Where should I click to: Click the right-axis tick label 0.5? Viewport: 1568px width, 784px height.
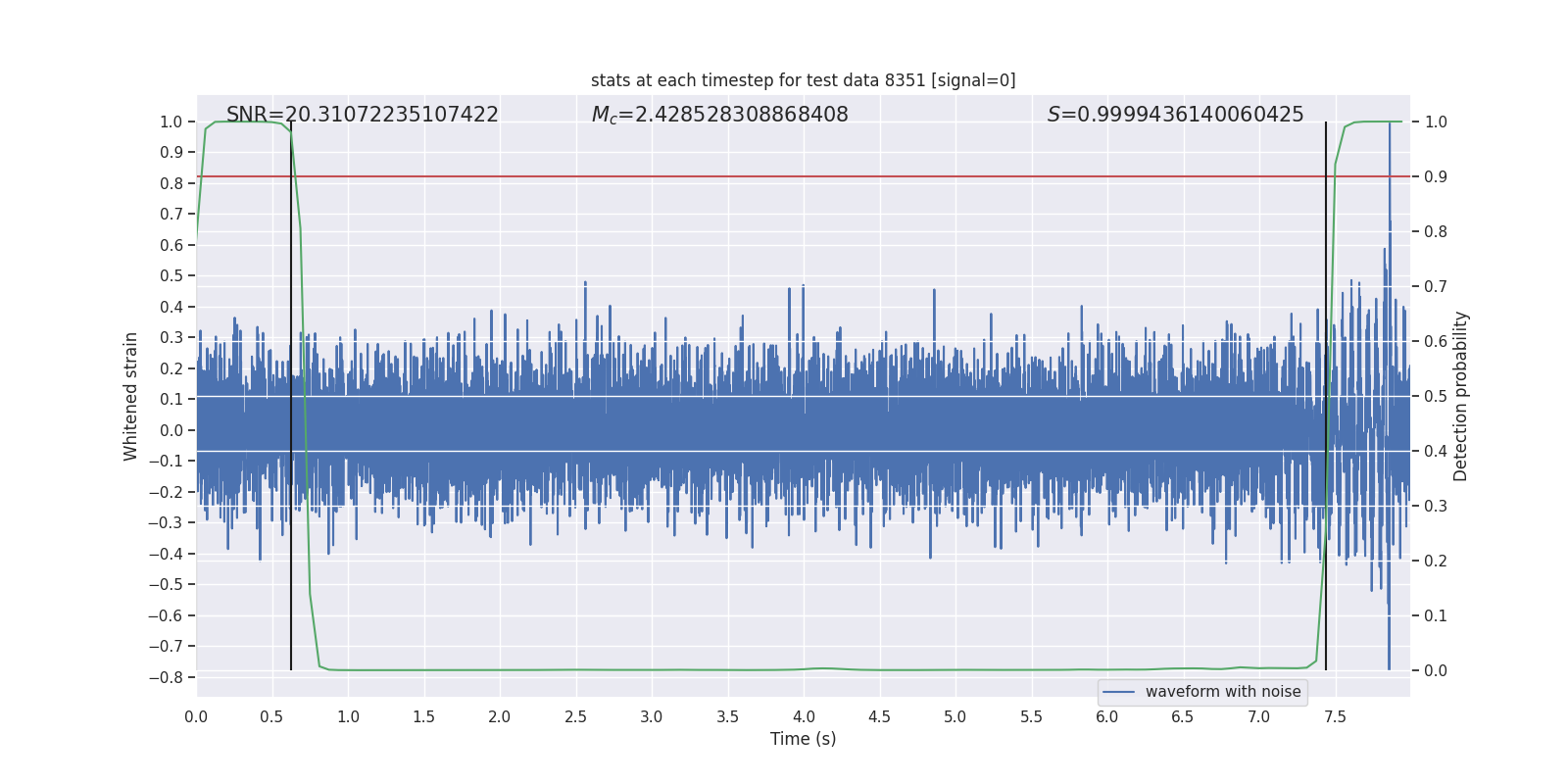1436,397
